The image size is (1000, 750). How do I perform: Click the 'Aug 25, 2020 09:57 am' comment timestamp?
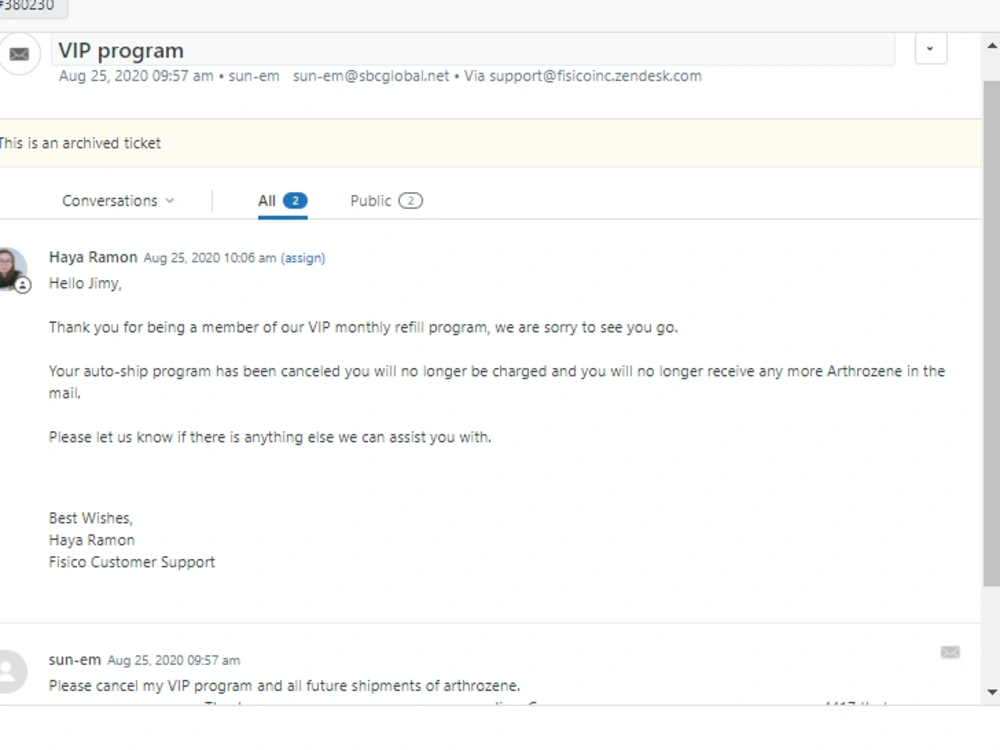pos(173,661)
